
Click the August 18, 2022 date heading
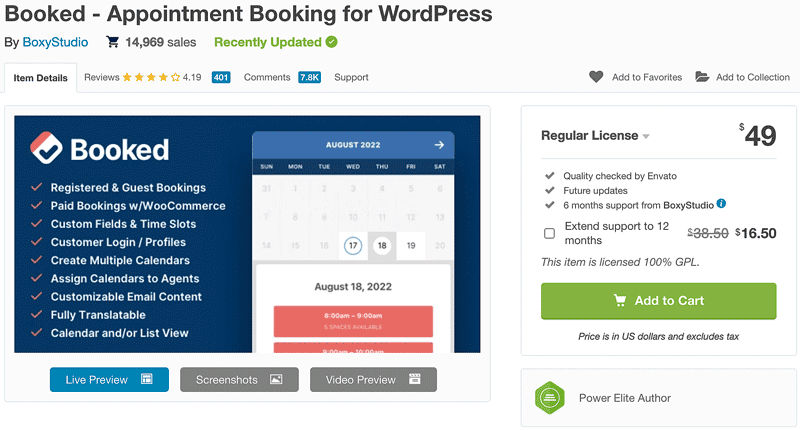(x=353, y=287)
